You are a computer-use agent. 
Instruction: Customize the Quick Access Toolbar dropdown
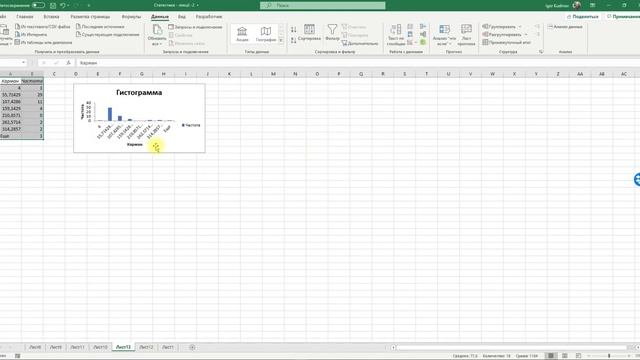pos(89,5)
